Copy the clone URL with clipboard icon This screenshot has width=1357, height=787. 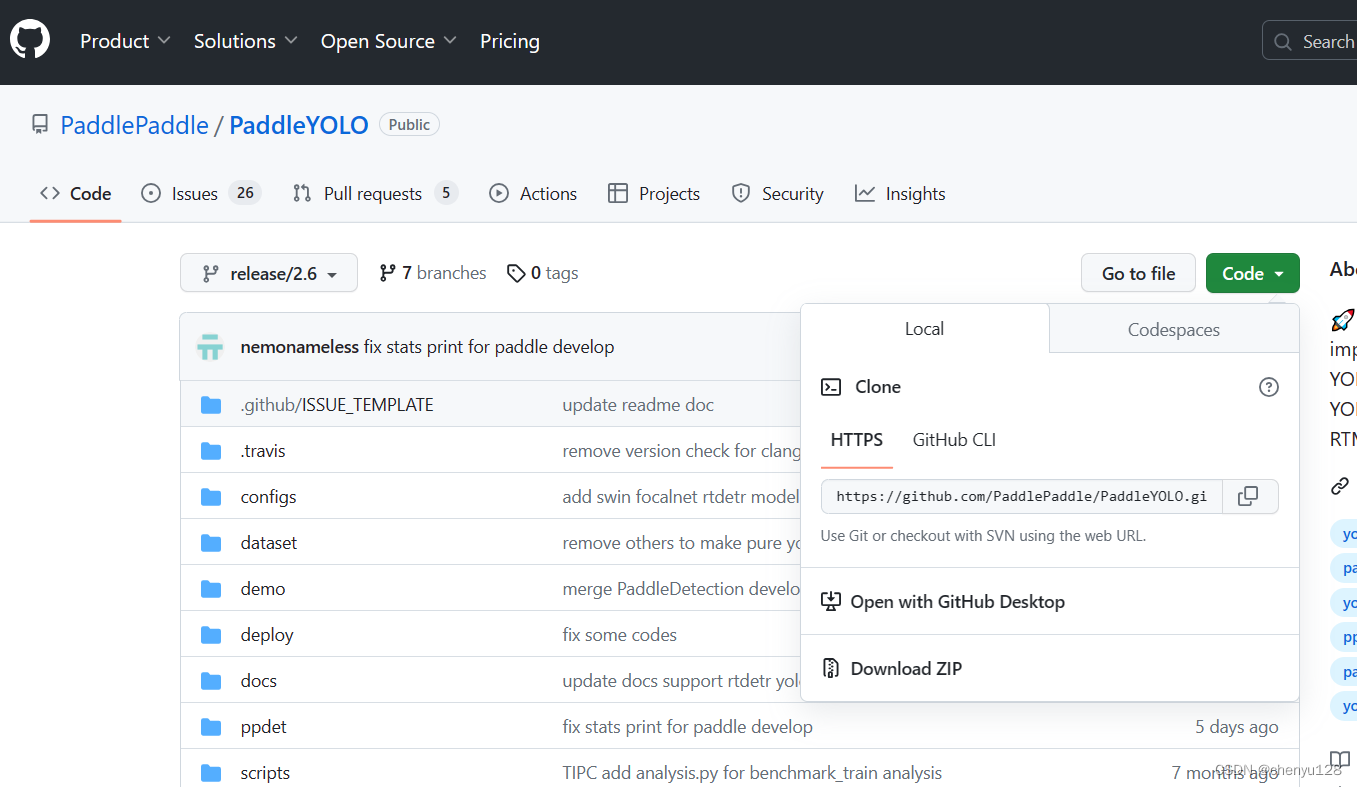(x=1248, y=496)
